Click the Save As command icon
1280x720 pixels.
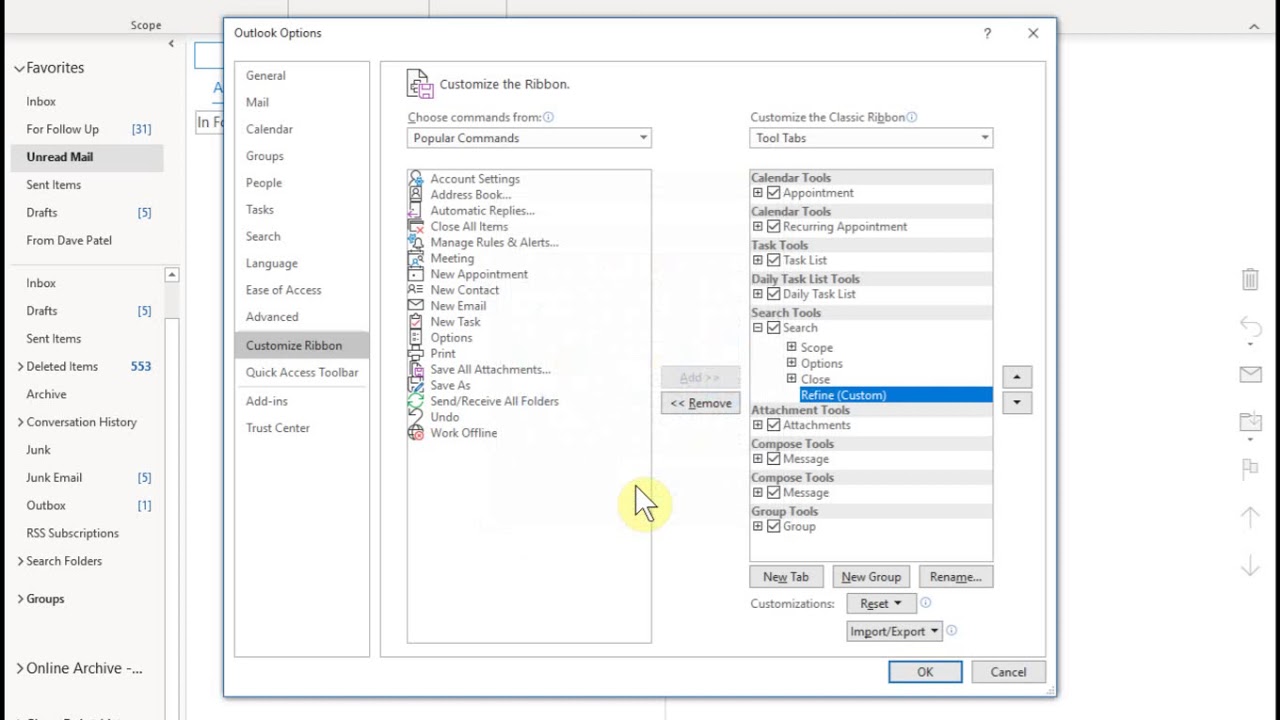pos(416,385)
